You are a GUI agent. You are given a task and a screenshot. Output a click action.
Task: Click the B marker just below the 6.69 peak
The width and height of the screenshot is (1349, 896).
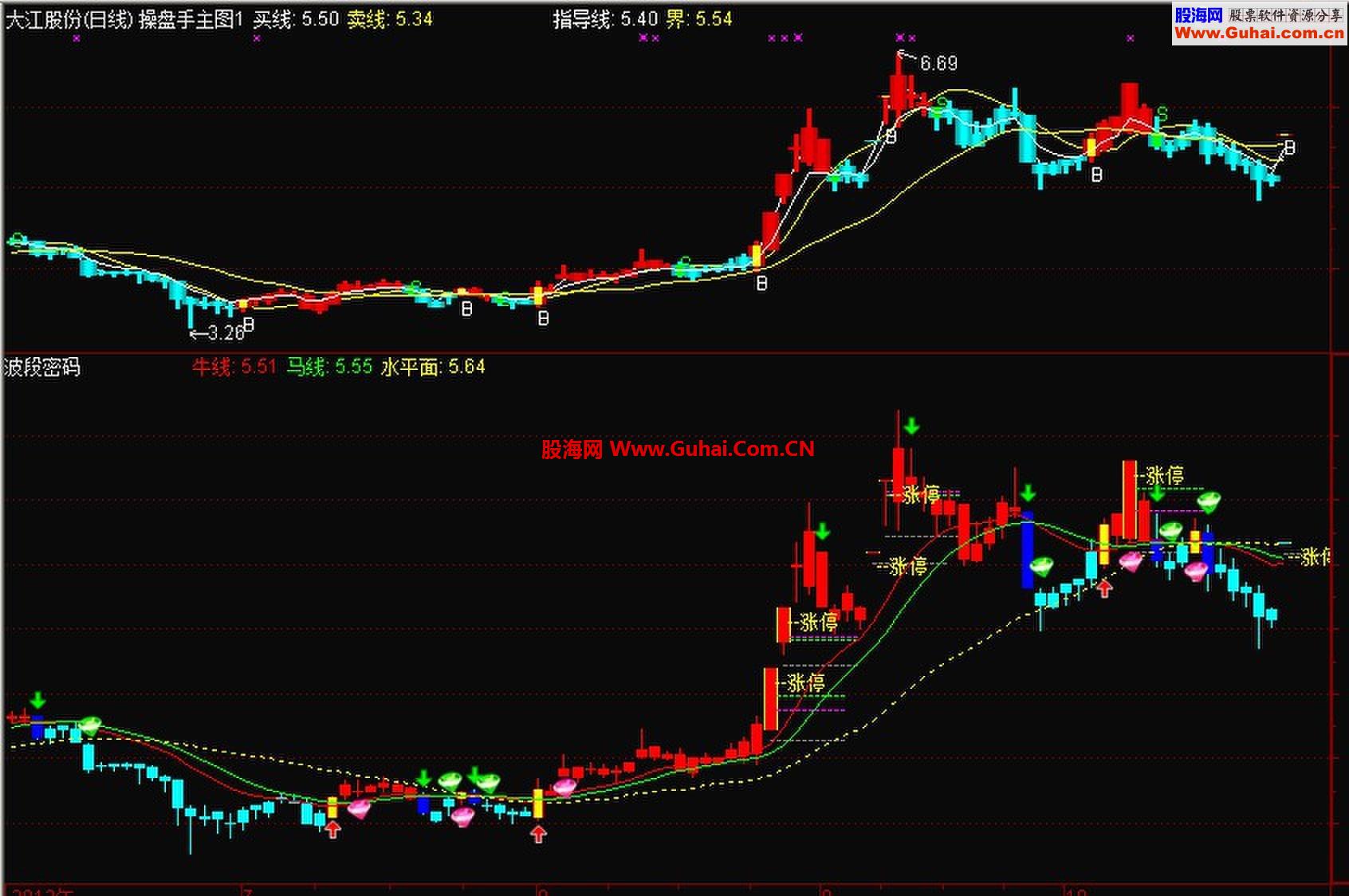(891, 137)
